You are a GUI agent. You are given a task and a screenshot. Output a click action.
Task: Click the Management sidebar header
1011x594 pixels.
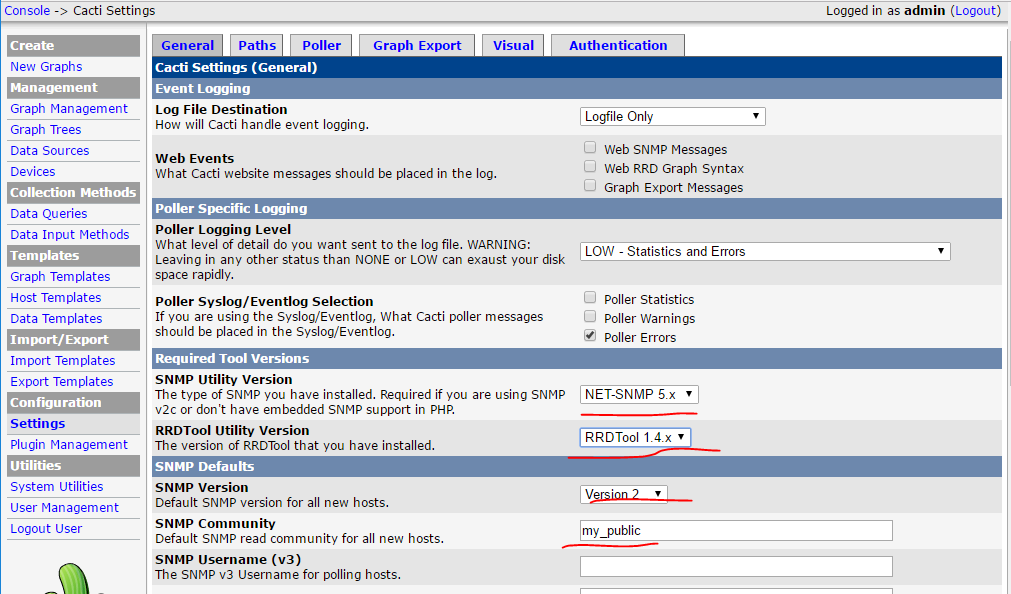click(74, 88)
